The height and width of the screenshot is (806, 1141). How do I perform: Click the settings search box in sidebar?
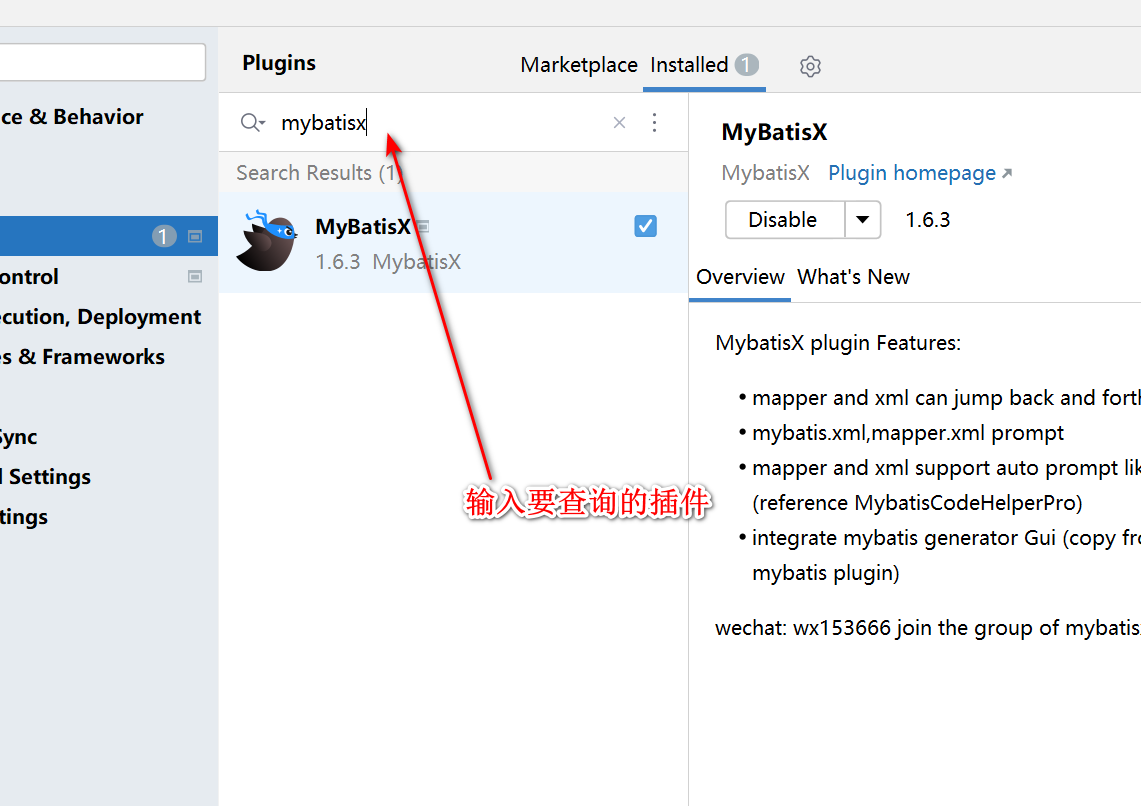tap(103, 62)
